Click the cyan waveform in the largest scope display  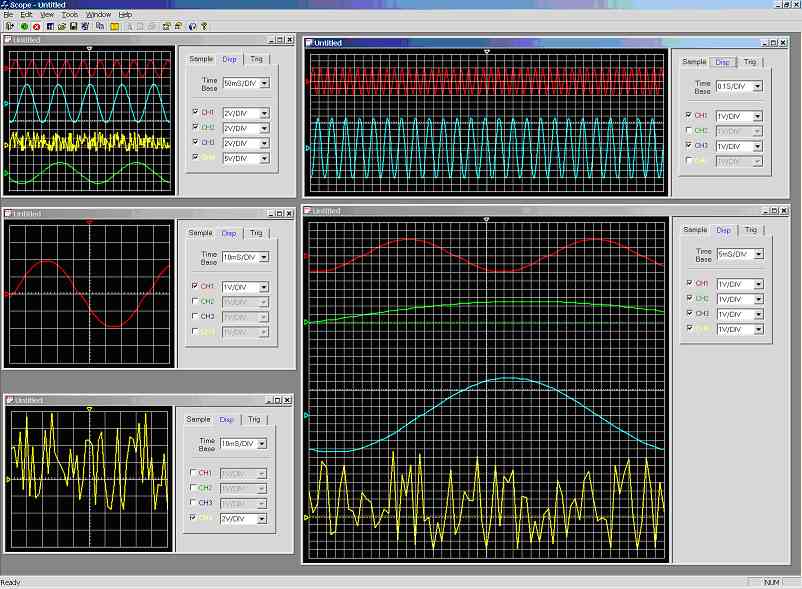pyautogui.click(x=510, y=378)
